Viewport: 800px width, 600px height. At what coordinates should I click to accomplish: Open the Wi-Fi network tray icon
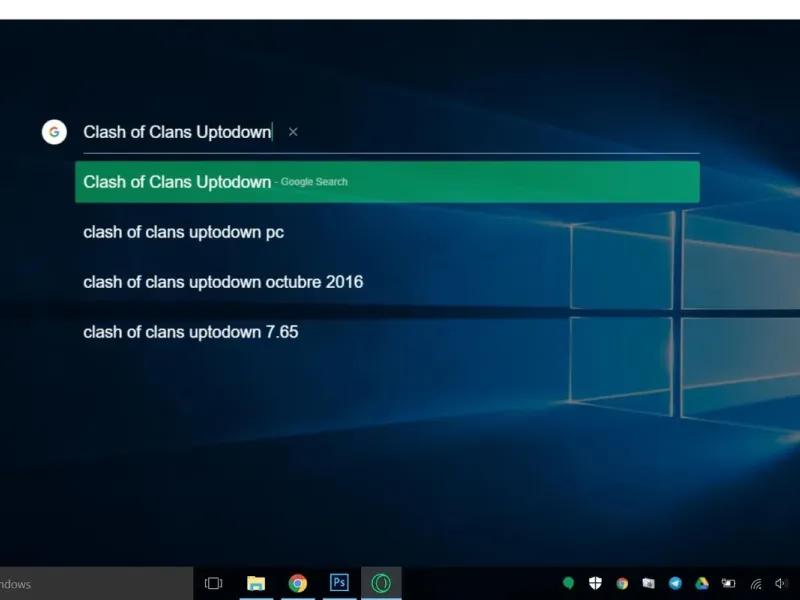(x=756, y=584)
